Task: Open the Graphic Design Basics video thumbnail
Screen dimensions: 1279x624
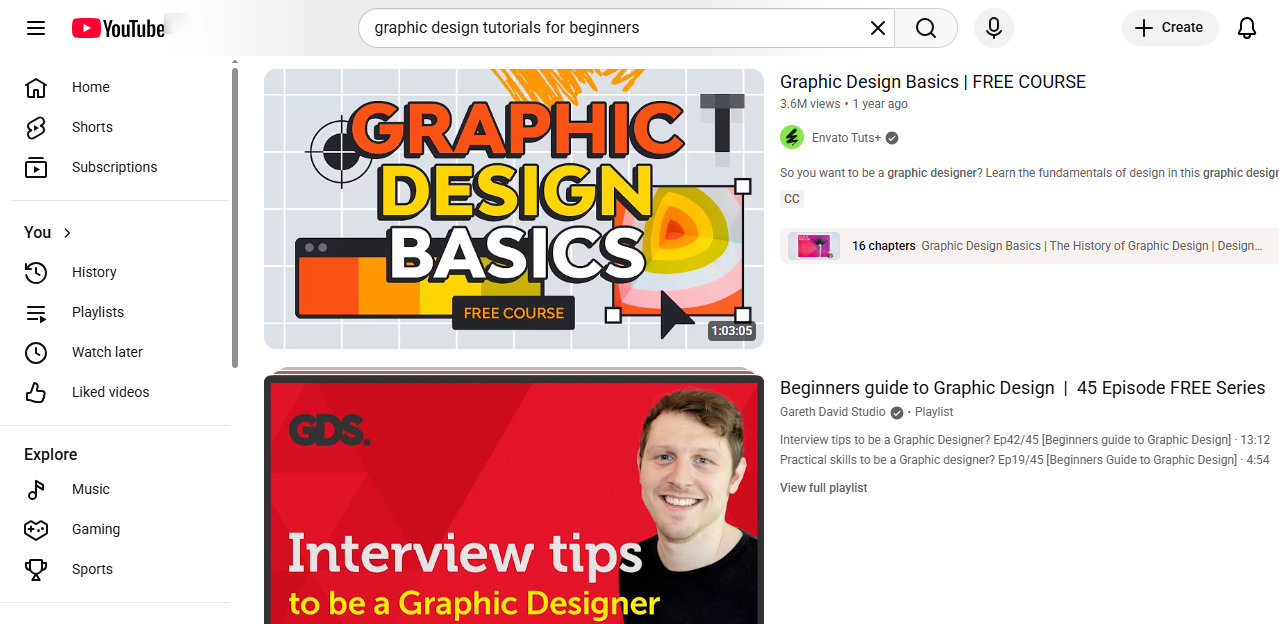Action: click(513, 208)
